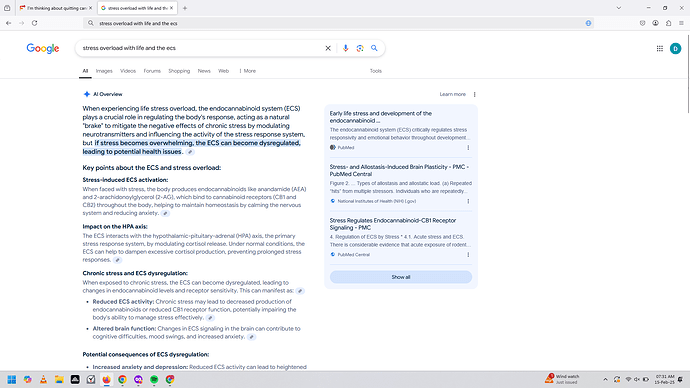Open Google apps grid
The image size is (690, 388).
coord(660,48)
